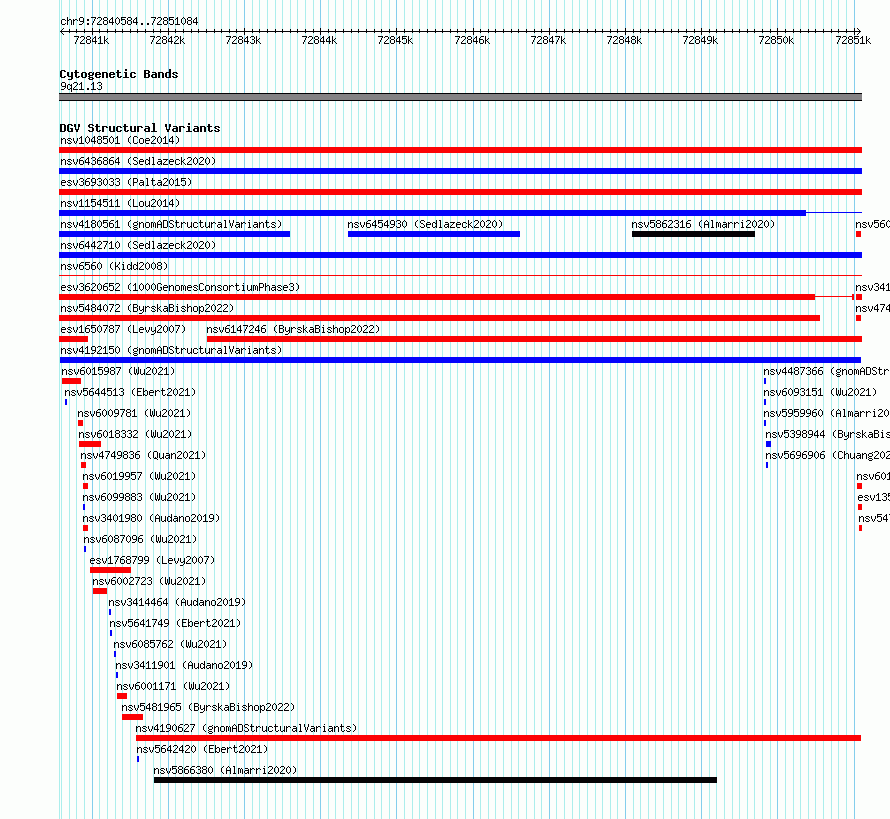Click the nsv6018332 (Wu2021) label
This screenshot has width=890, height=819.
[x=135, y=434]
